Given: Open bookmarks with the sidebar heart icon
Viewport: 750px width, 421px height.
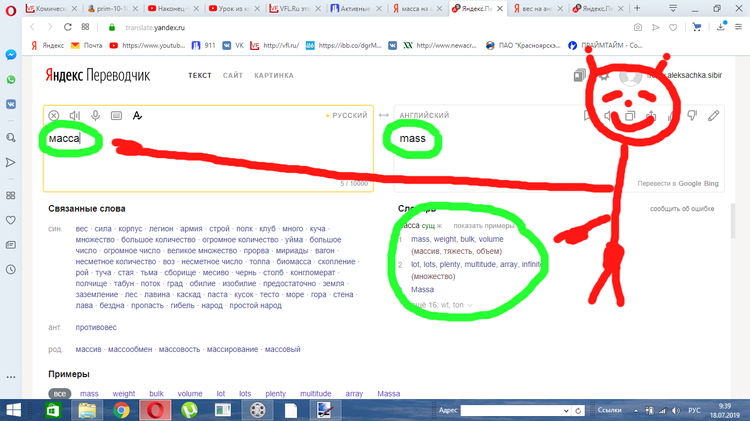Looking at the screenshot, I should (11, 220).
